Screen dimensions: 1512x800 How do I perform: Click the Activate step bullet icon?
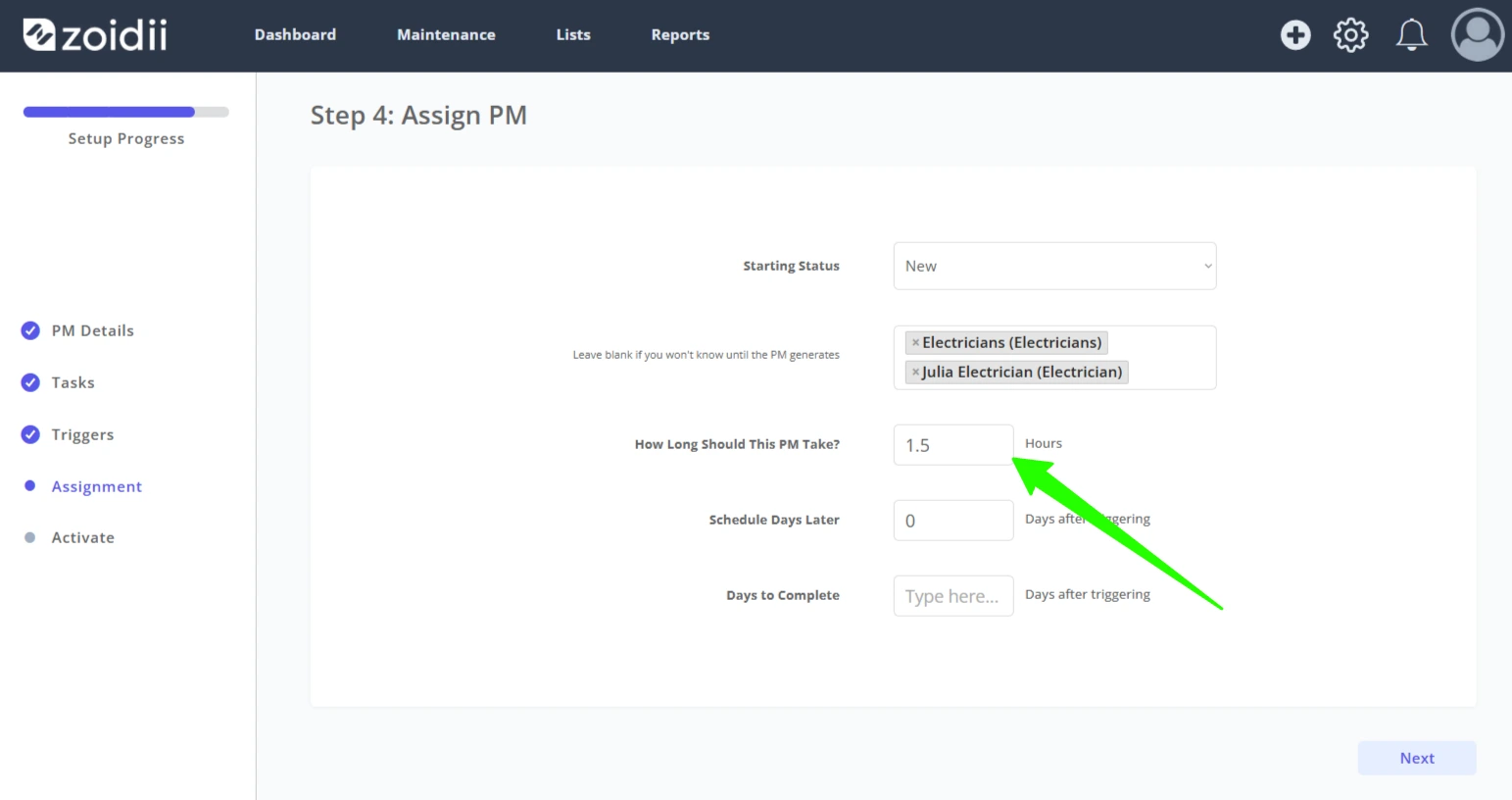[30, 537]
